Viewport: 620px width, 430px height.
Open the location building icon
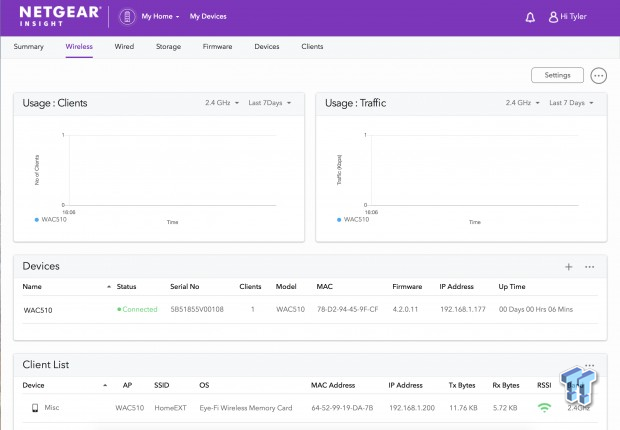tap(127, 17)
